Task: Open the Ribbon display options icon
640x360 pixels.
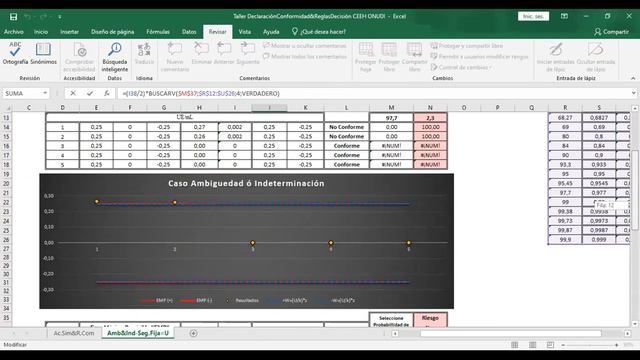Action: (564, 16)
